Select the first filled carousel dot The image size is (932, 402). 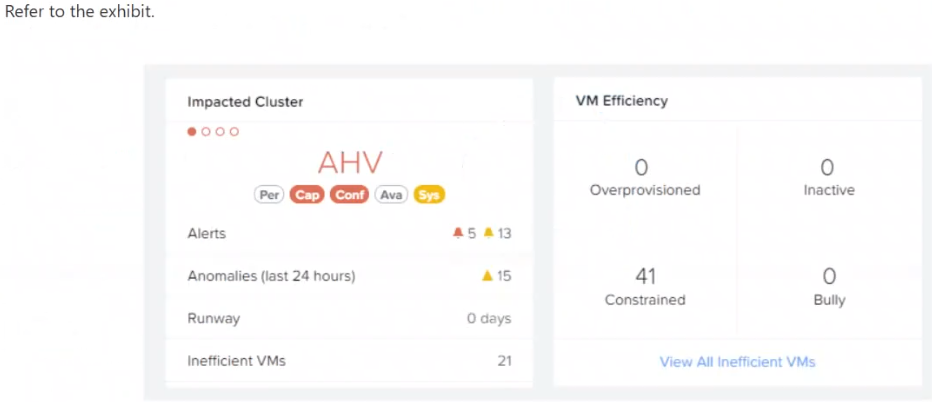[191, 131]
